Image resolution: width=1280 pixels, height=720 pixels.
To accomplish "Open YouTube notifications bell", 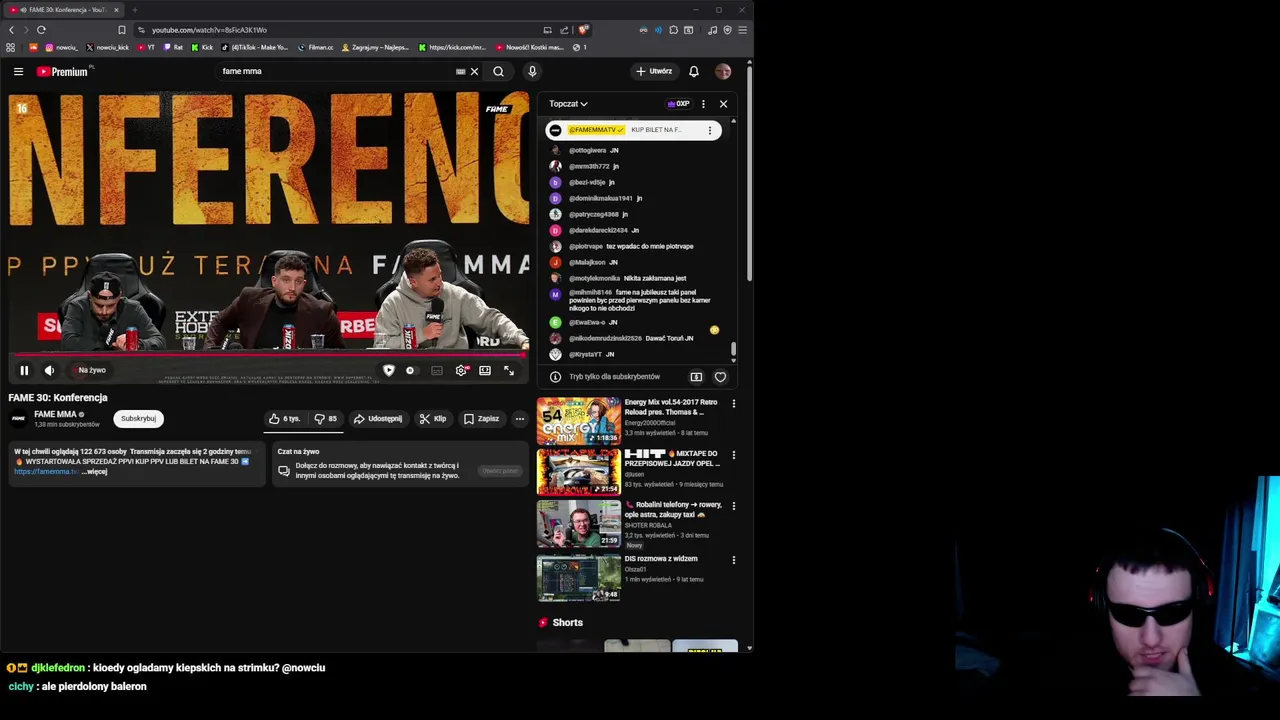I will click(x=693, y=71).
